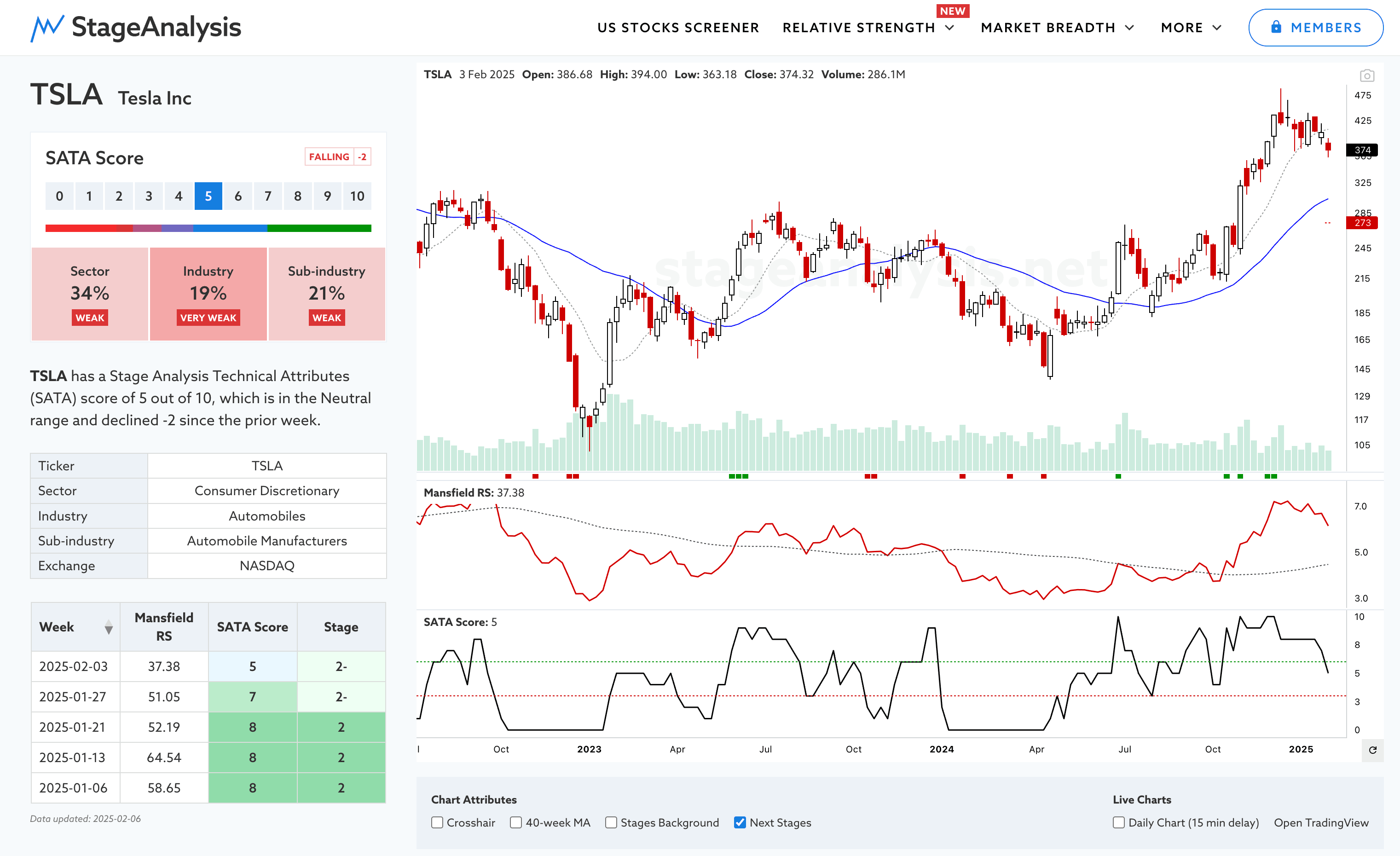Click Consumer Discretionary sector value
Screen dimensions: 1400x856
267,491
